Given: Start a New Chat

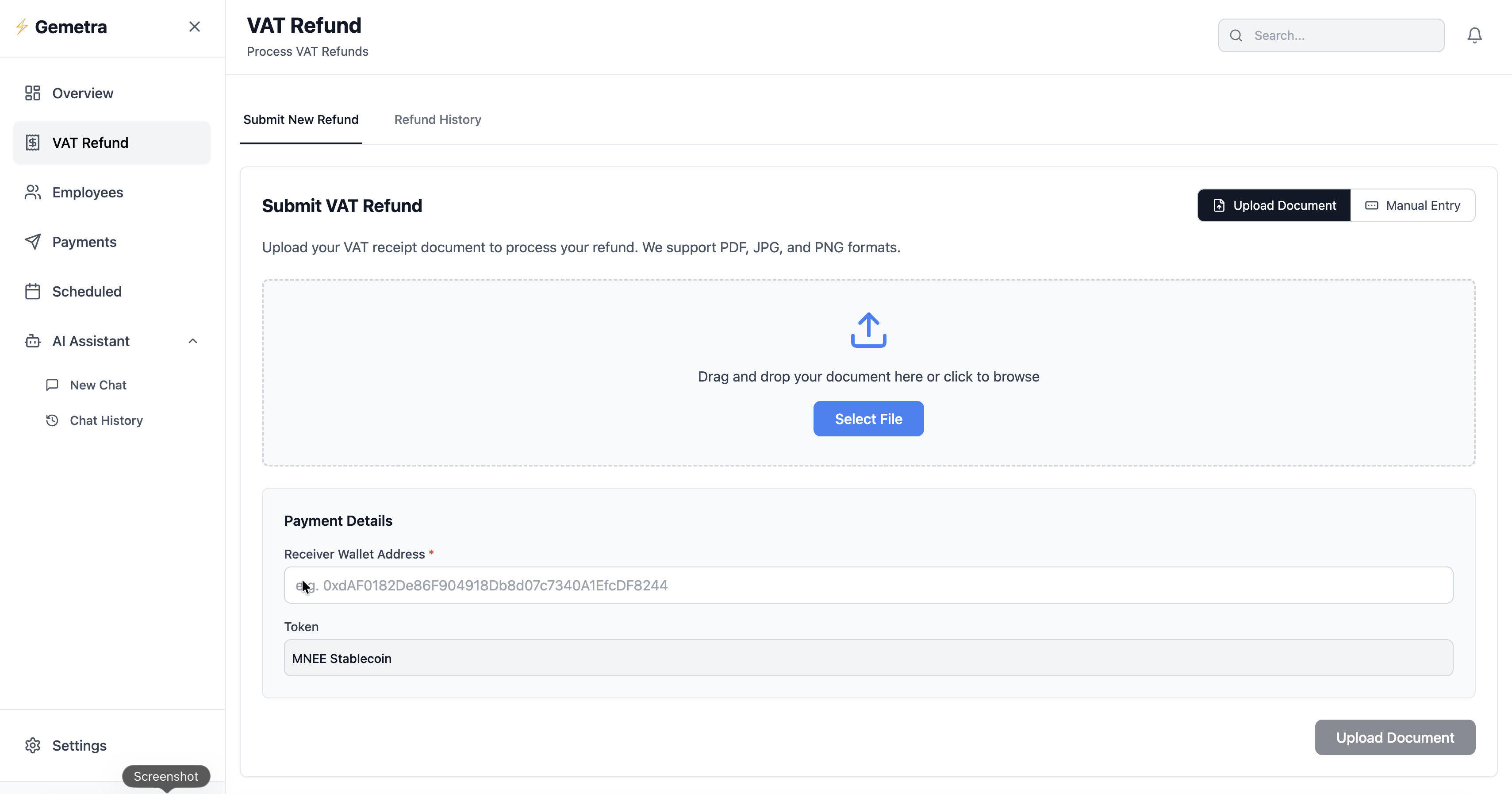Looking at the screenshot, I should (98, 385).
